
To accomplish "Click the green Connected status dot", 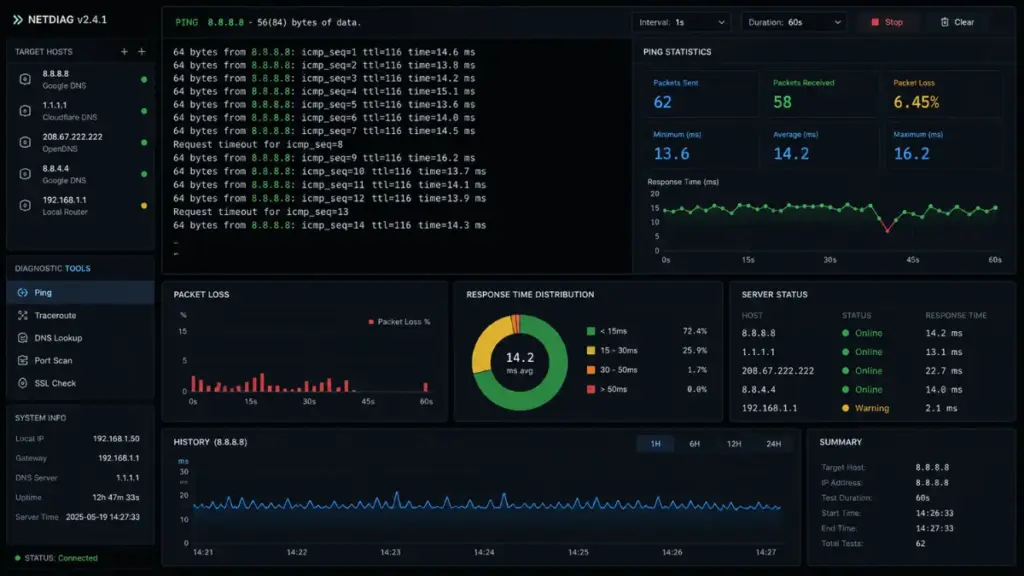I will pos(18,558).
